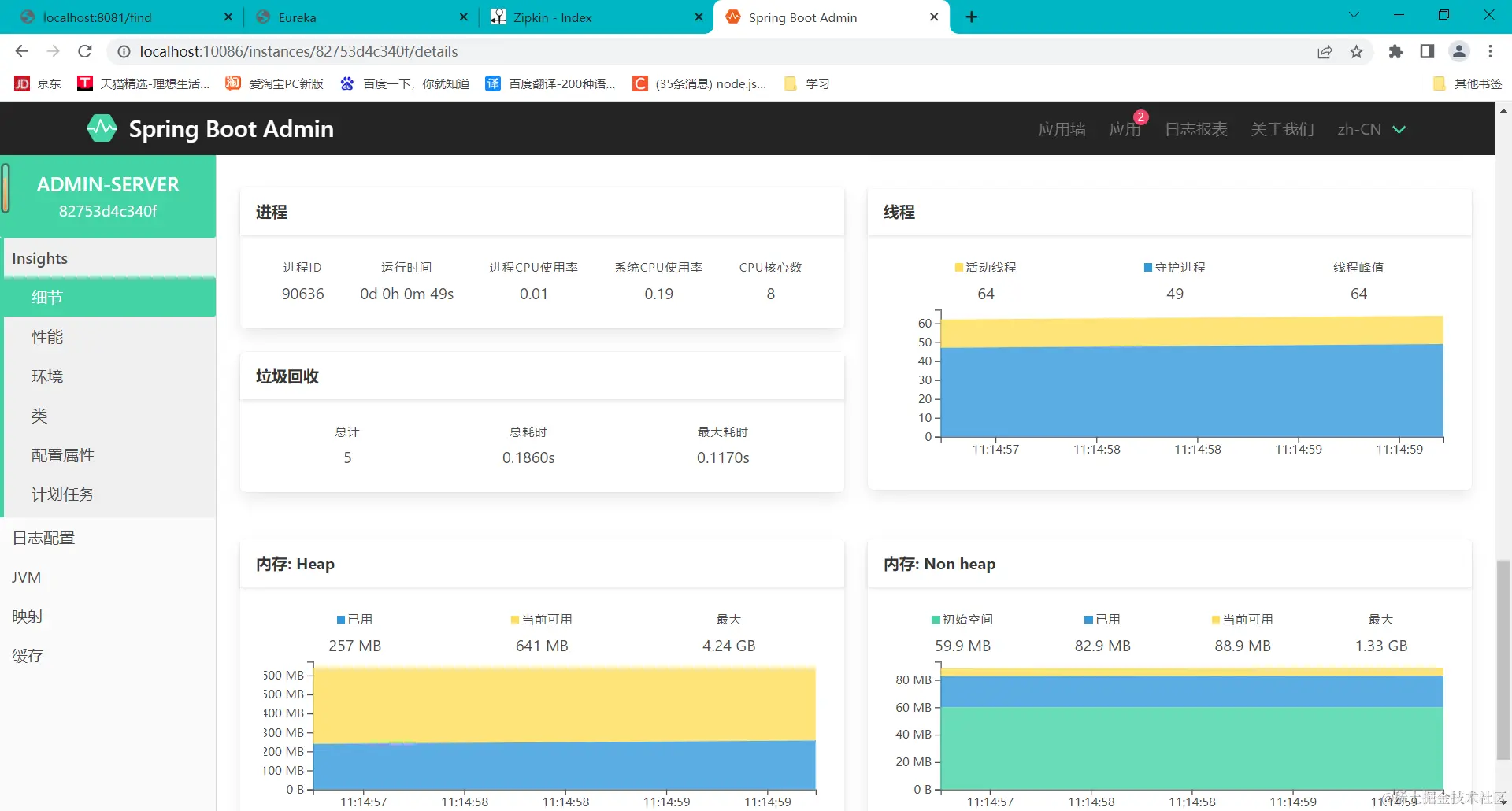Select 类 in the sidebar
Image resolution: width=1512 pixels, height=811 pixels.
click(x=109, y=416)
